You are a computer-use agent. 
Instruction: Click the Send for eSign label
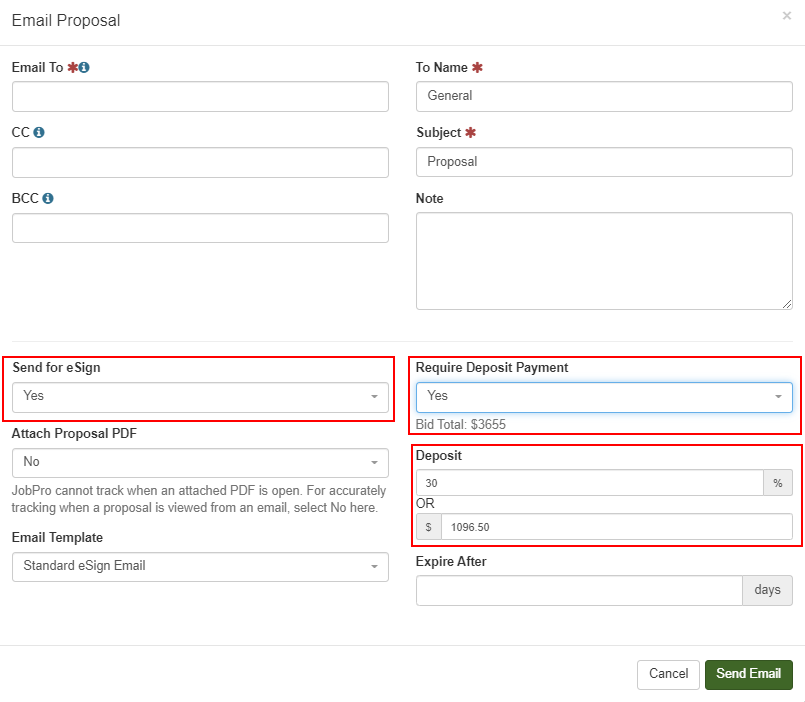pyautogui.click(x=56, y=368)
